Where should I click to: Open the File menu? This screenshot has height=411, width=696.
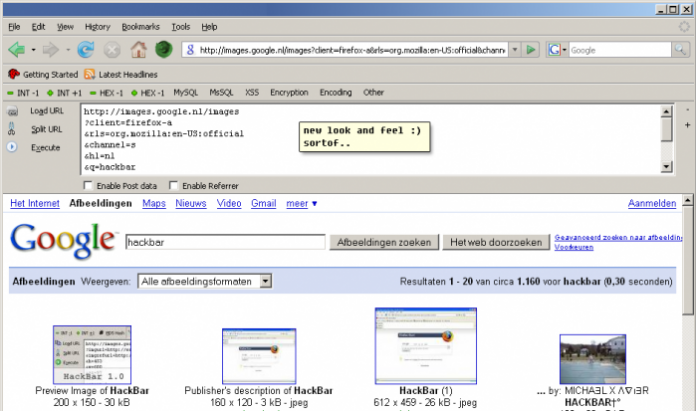[14, 27]
